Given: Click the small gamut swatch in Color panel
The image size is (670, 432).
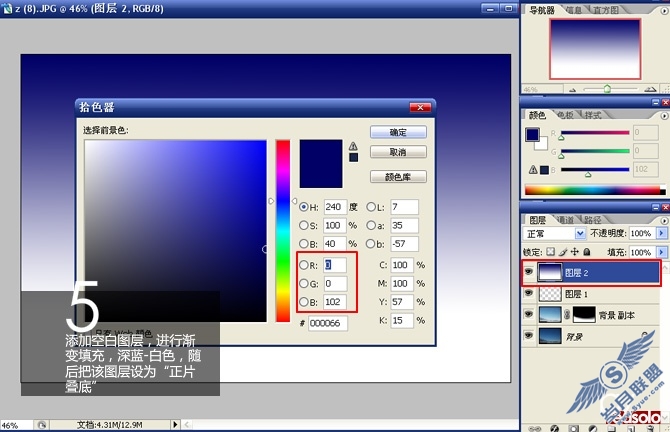Looking at the screenshot, I should click(x=544, y=170).
